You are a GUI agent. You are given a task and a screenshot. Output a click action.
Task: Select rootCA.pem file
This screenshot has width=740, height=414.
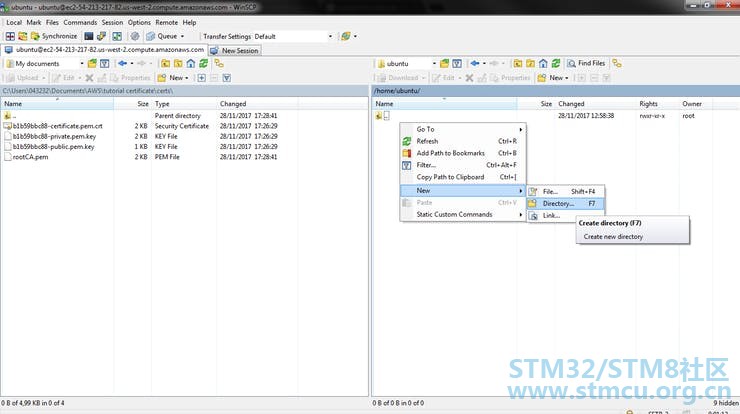(x=30, y=157)
